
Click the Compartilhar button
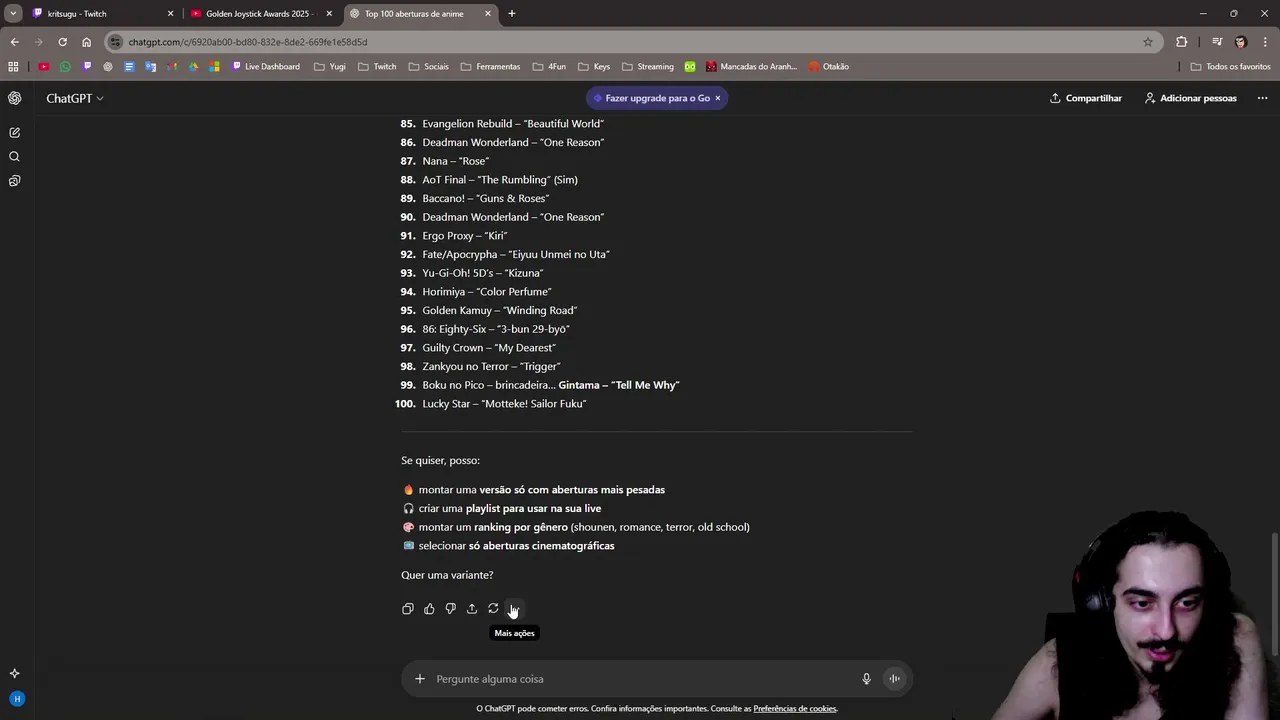[1086, 98]
